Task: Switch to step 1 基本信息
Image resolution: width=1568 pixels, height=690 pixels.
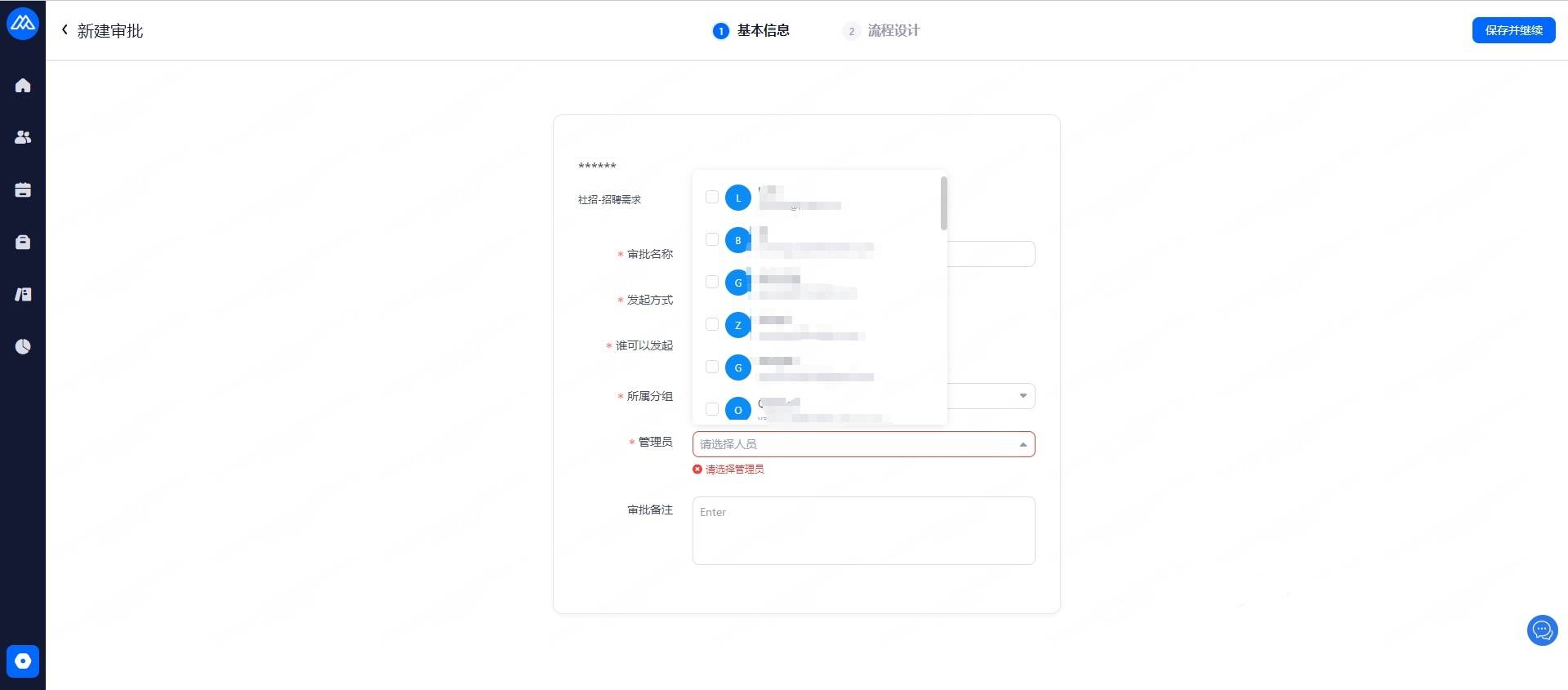Action: pyautogui.click(x=751, y=31)
